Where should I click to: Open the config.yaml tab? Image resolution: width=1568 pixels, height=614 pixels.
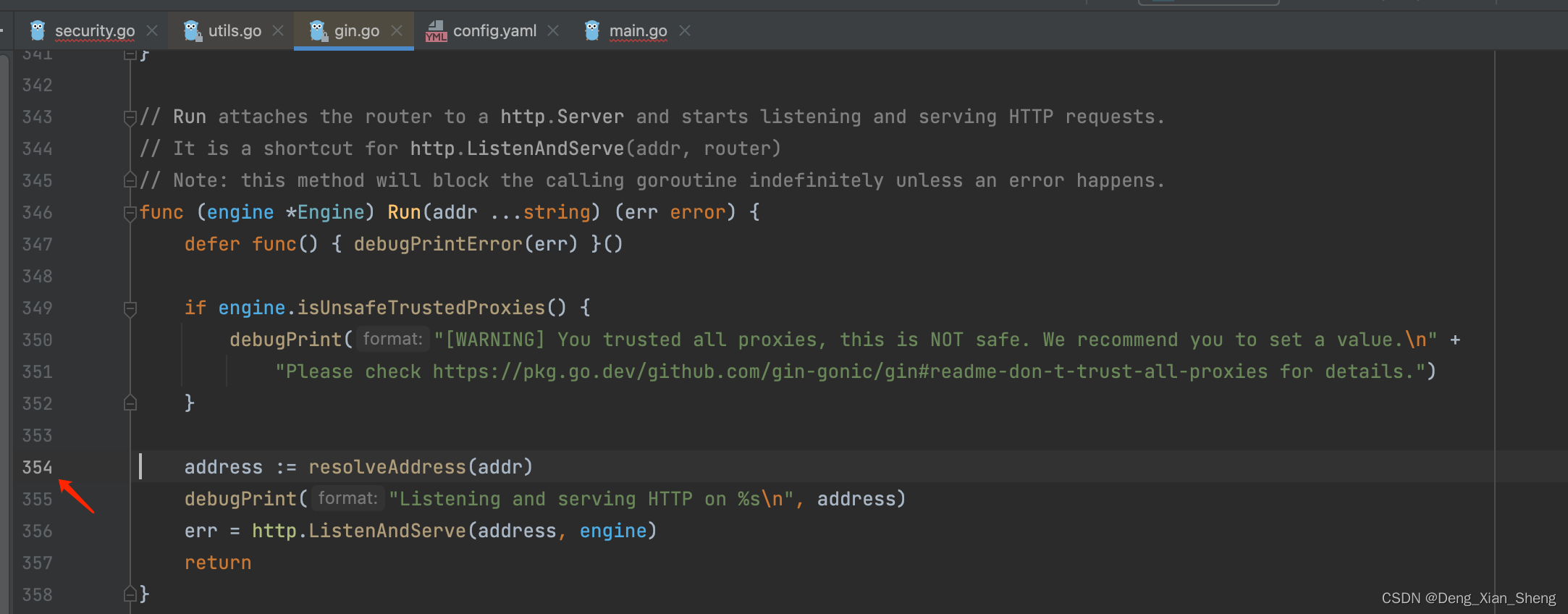click(494, 30)
